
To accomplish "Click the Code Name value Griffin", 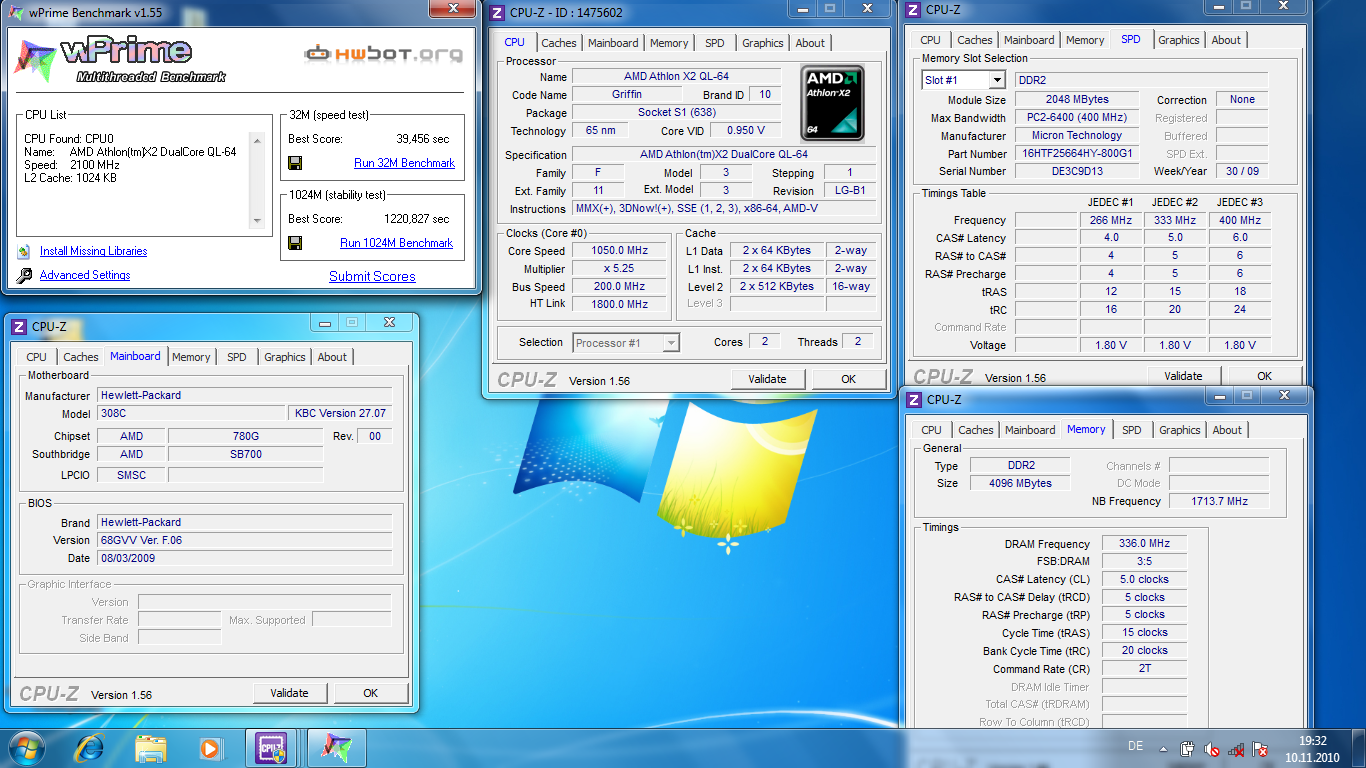I will tap(627, 95).
